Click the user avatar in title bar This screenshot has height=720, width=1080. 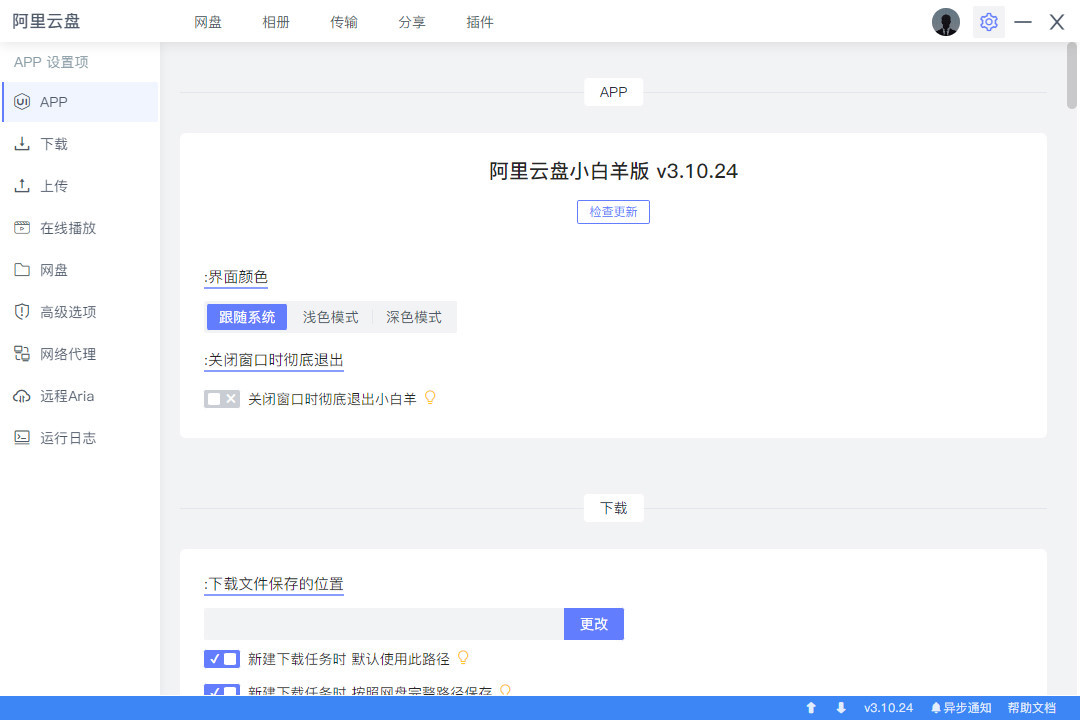pyautogui.click(x=945, y=22)
